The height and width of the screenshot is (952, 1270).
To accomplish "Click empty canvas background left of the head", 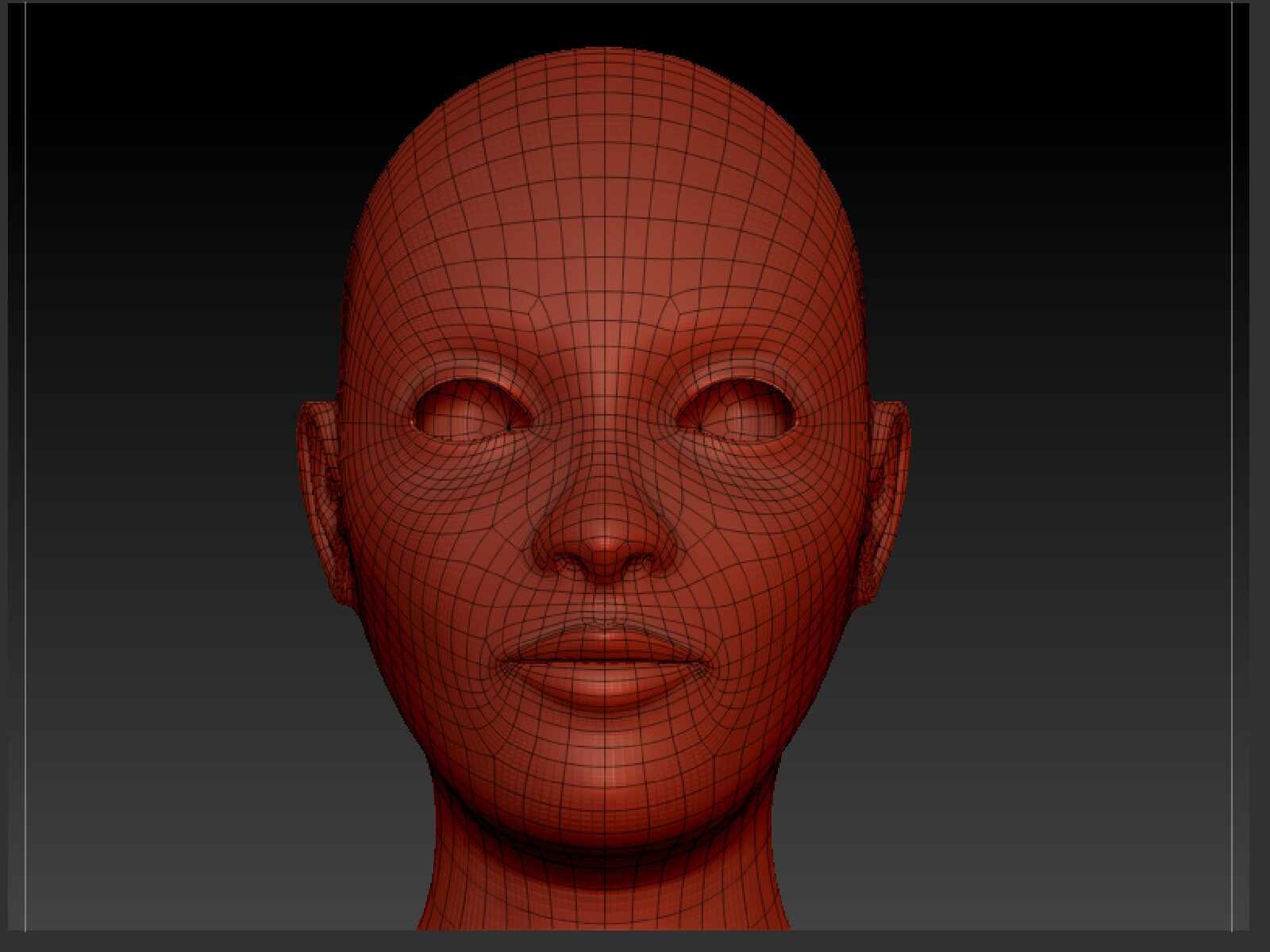I will 159,476.
